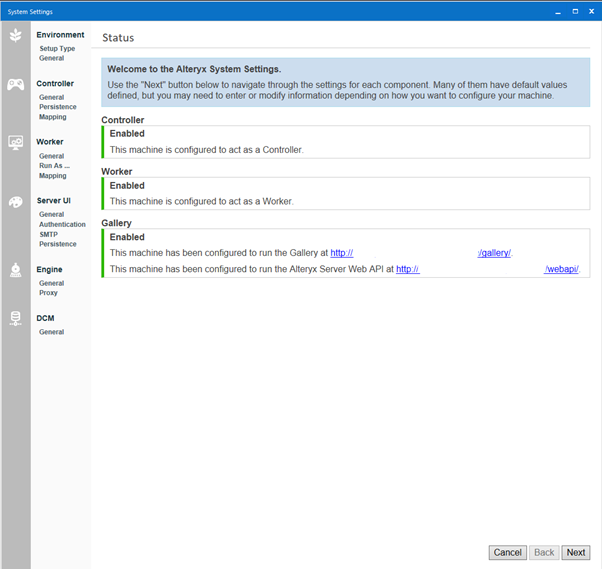Select Run As under Worker

point(55,165)
